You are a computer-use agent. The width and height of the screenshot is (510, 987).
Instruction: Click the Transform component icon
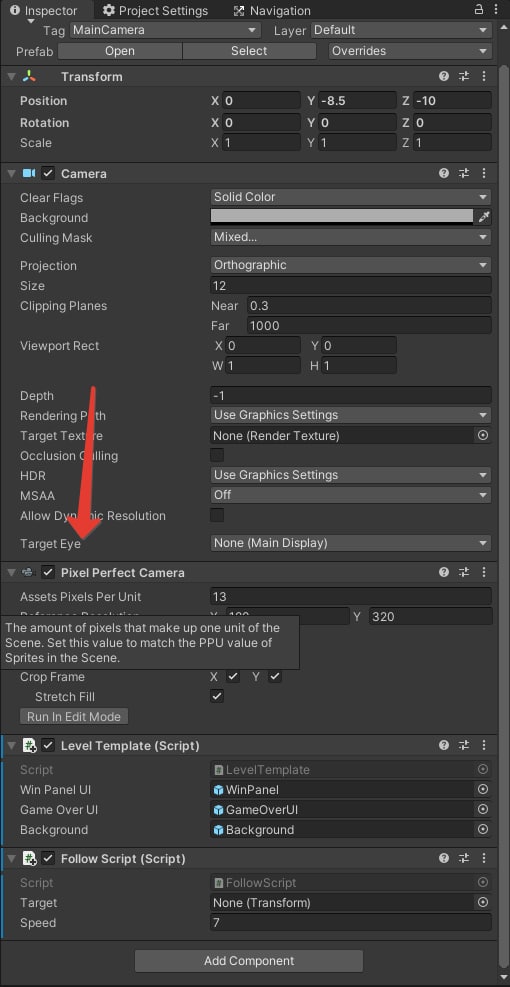pos(30,76)
